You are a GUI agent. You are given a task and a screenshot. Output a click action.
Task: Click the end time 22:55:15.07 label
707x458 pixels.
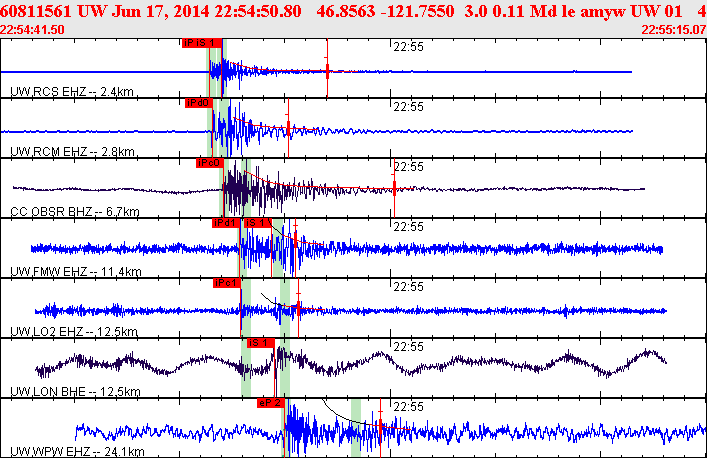pos(672,30)
